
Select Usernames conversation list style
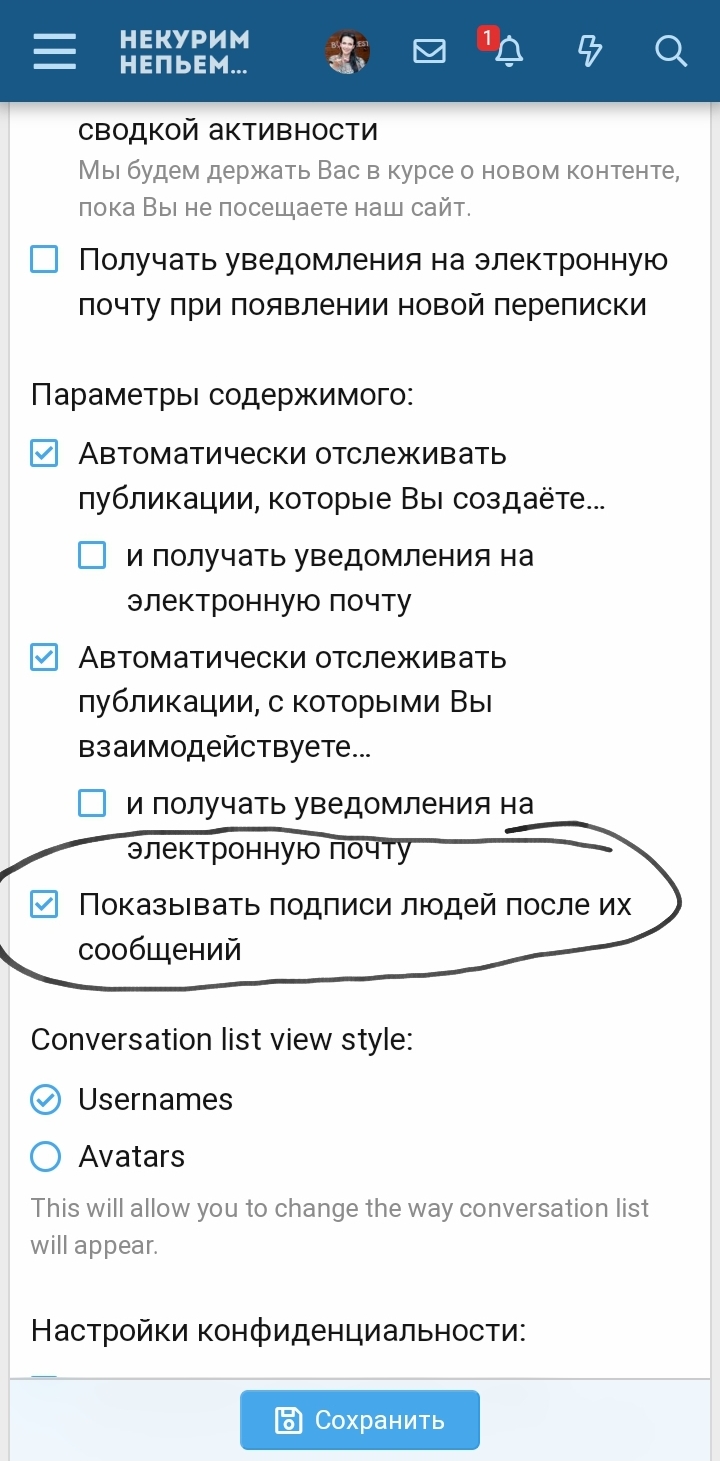(45, 1100)
